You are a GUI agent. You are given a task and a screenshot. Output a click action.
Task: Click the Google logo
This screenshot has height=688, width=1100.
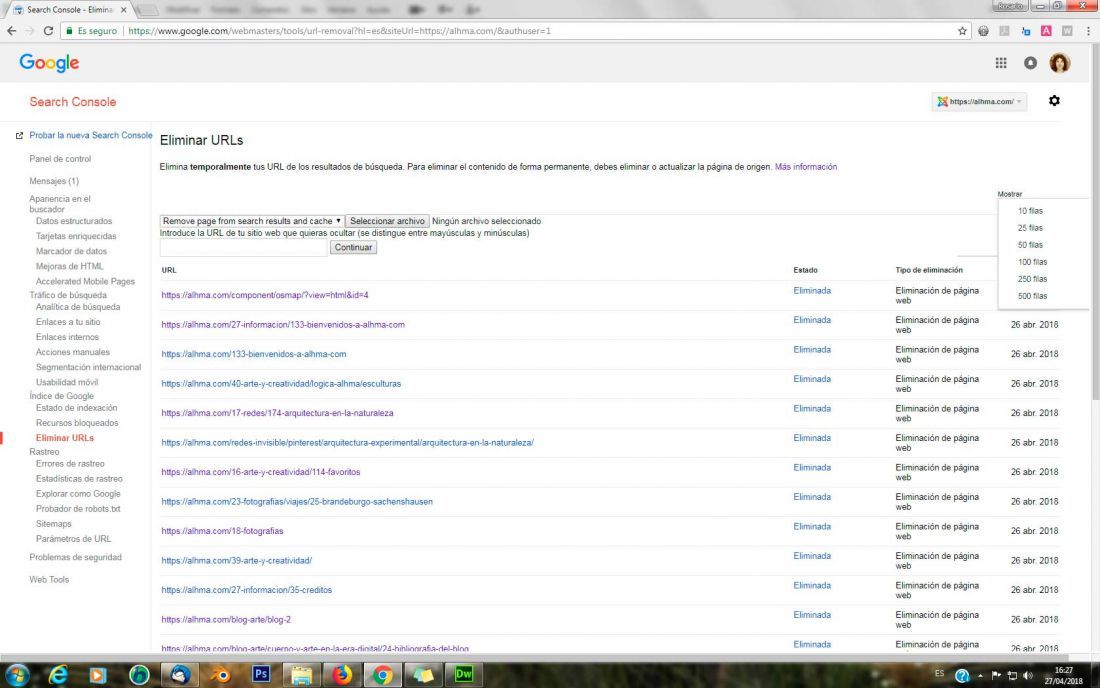pos(49,62)
